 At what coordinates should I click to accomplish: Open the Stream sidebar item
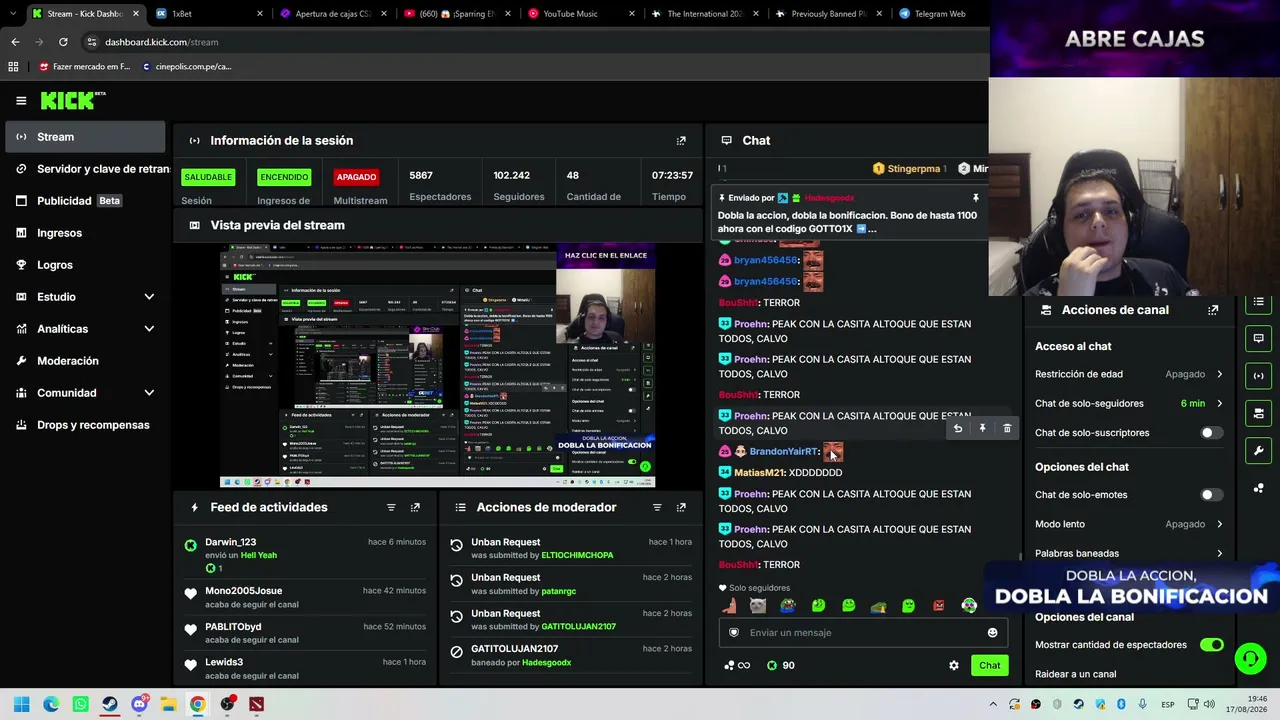[x=85, y=137]
